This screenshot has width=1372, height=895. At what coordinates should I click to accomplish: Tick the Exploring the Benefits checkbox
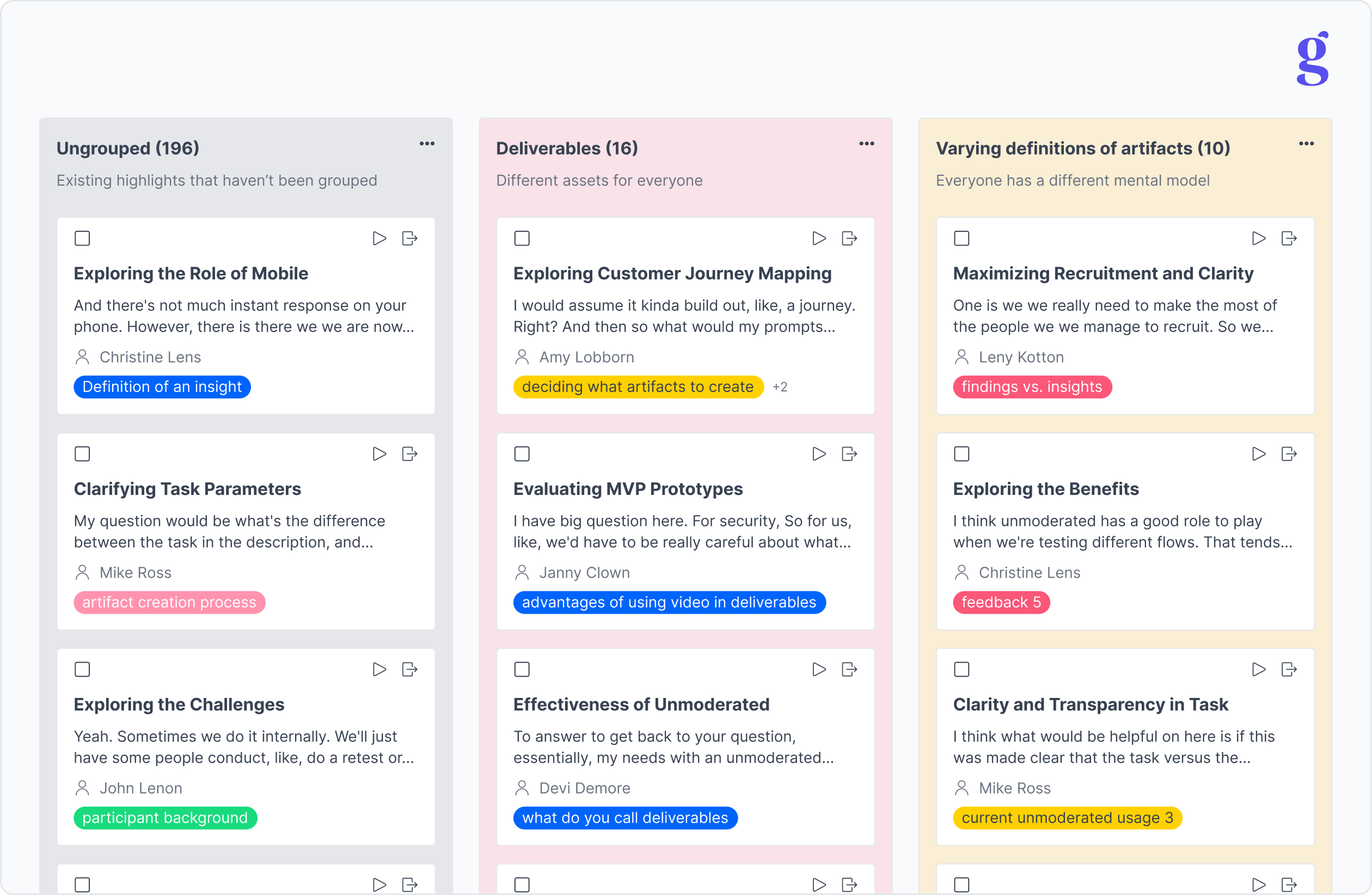962,454
